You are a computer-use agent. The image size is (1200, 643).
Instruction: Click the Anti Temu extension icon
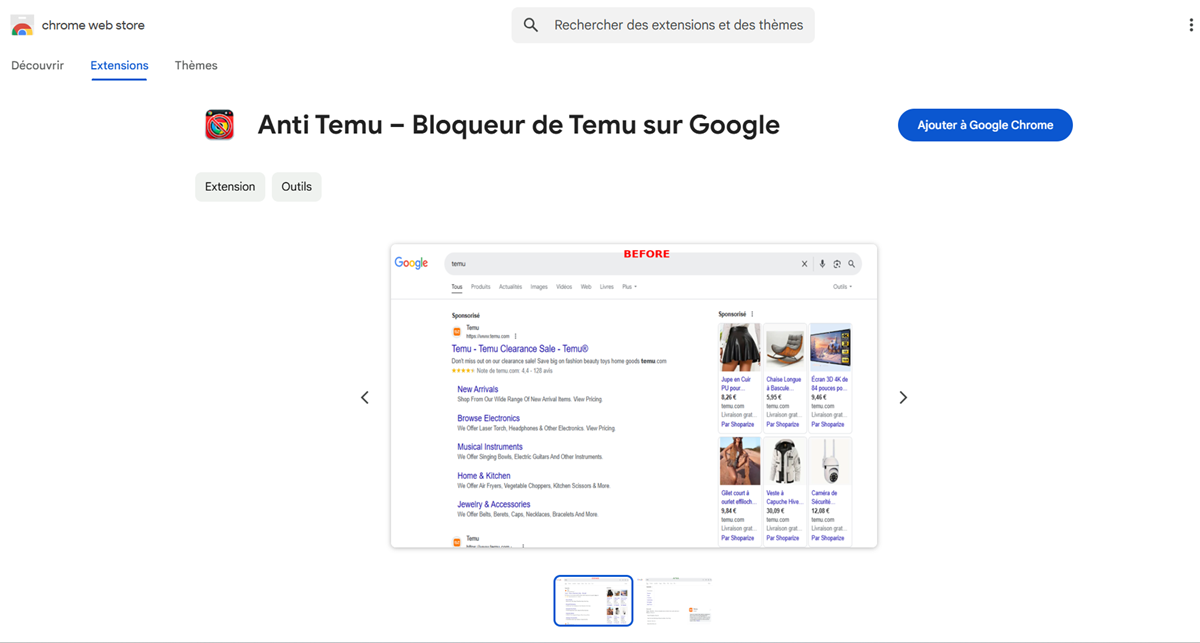220,125
